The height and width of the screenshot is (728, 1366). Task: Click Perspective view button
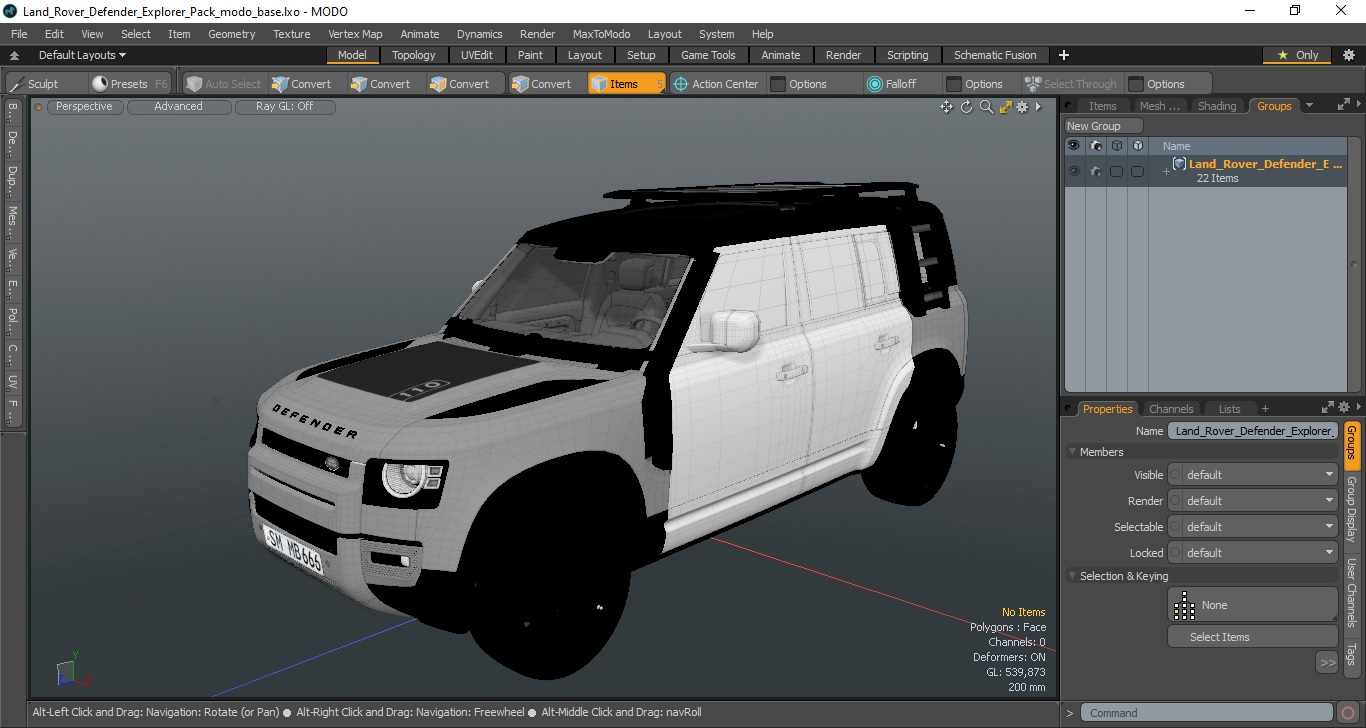[84, 107]
